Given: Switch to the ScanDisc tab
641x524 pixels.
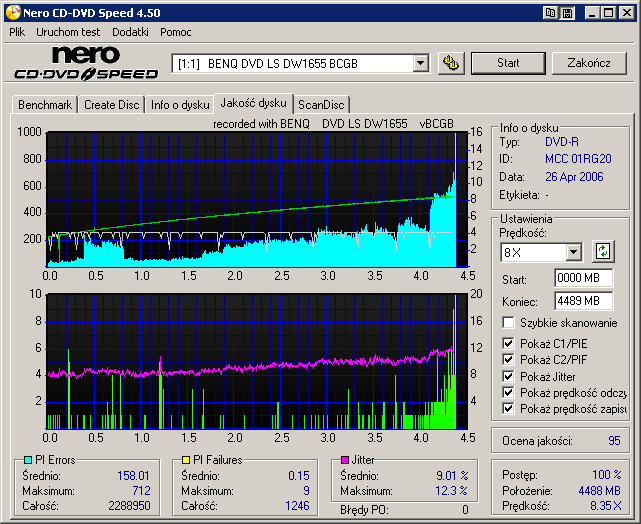Looking at the screenshot, I should coord(321,105).
